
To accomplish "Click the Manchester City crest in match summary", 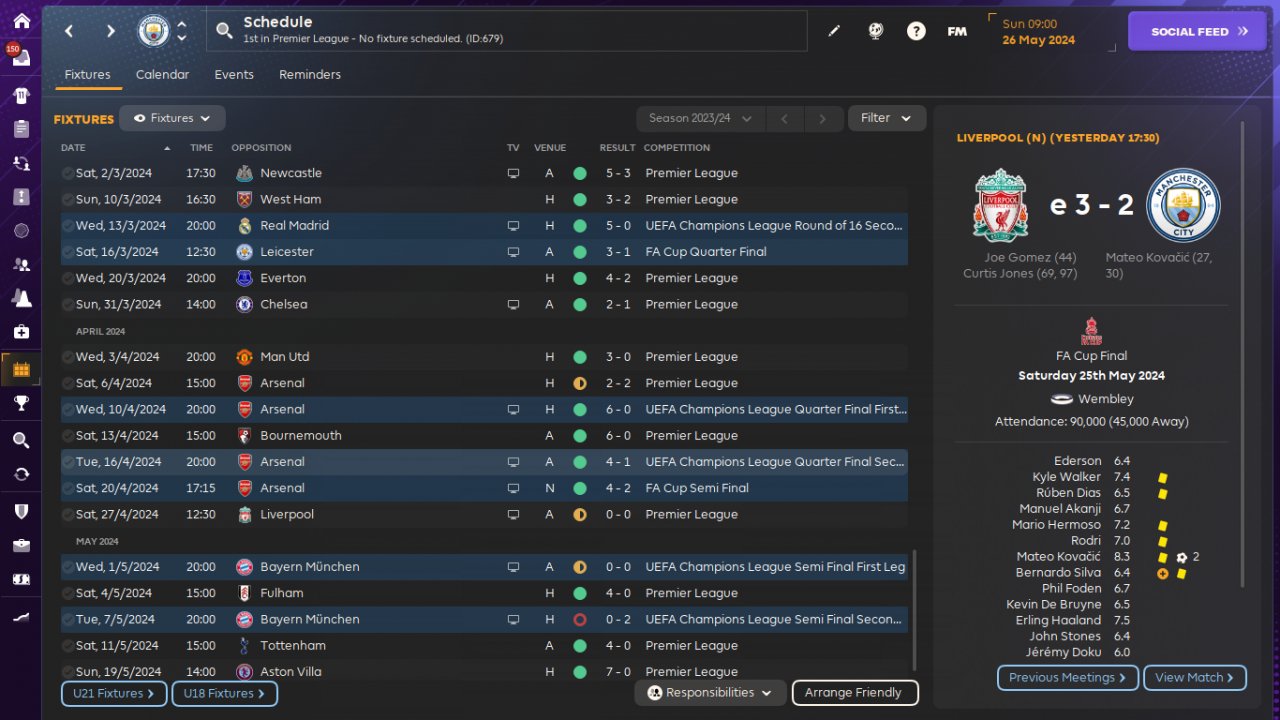I will click(x=1184, y=205).
